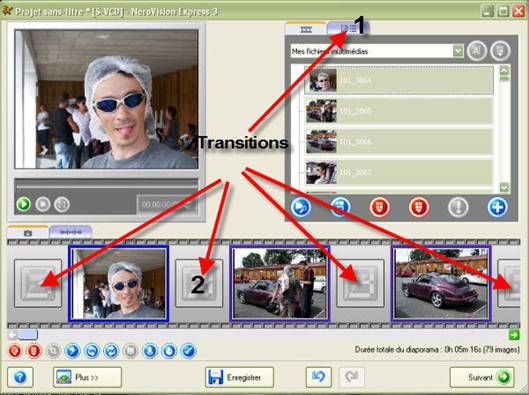Screen dimensions: 529x395
Task: Expand the Plus >> options button
Action: (x=87, y=377)
